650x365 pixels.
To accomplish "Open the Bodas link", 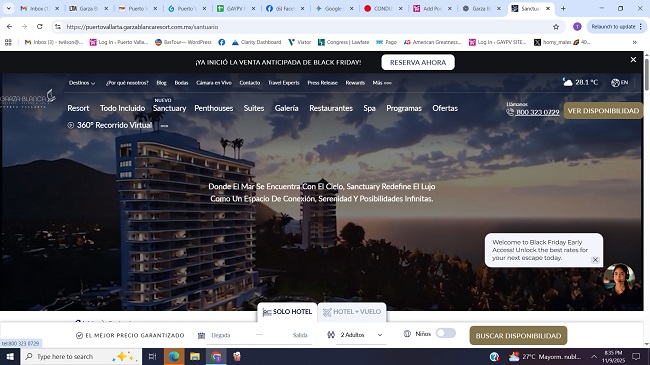I will coord(181,83).
